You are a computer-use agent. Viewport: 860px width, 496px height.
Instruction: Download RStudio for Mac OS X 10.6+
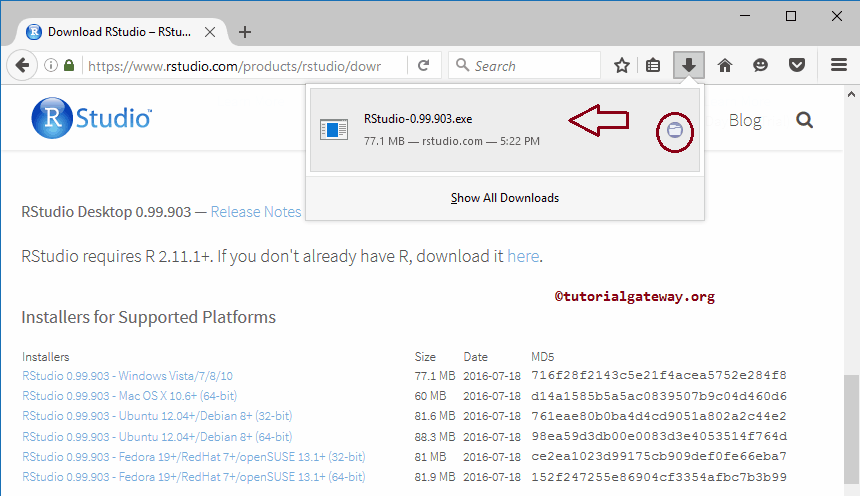tap(129, 396)
